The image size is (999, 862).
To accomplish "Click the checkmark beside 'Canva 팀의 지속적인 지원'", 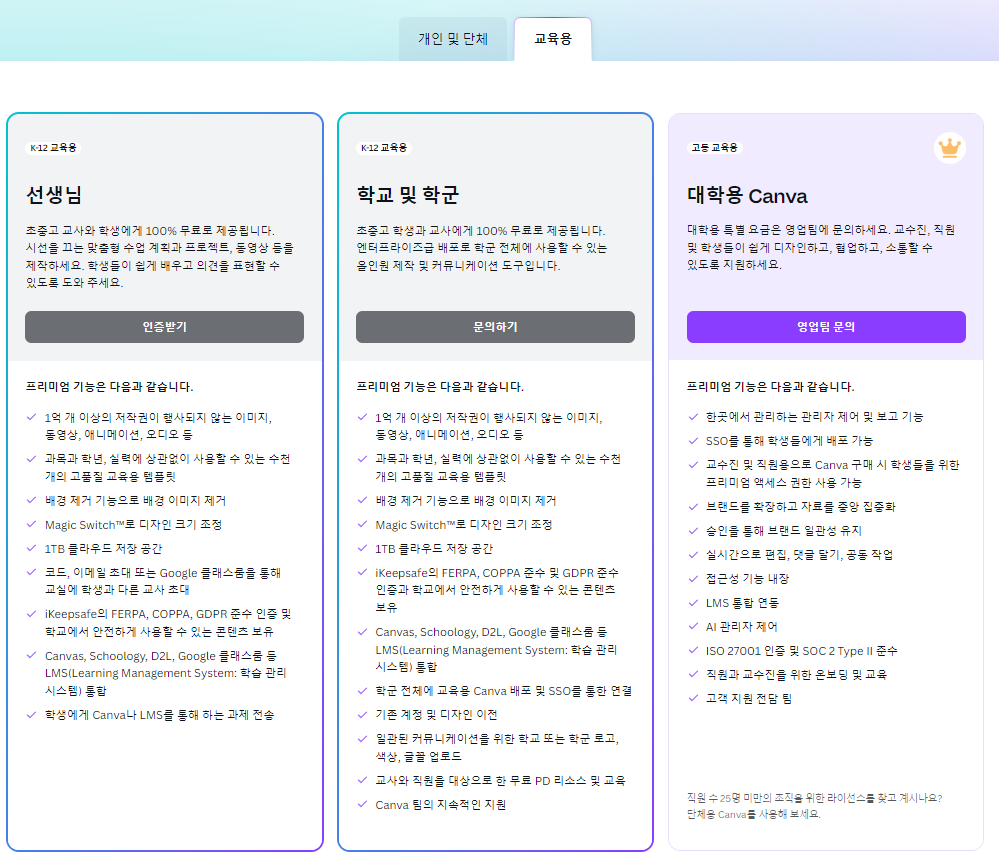I will 363,804.
